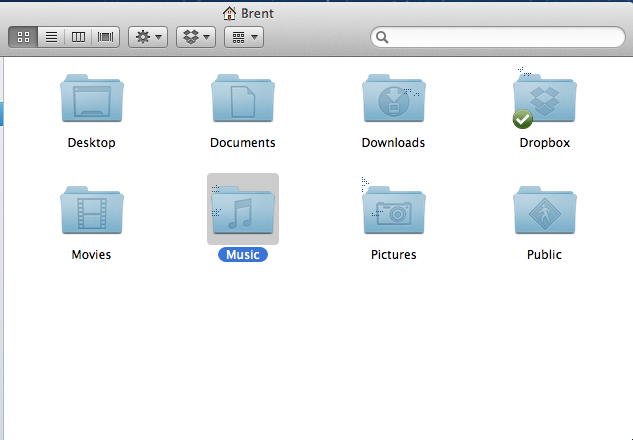Click the green sync checkmark on Dropbox
The height and width of the screenshot is (440, 633).
522,119
